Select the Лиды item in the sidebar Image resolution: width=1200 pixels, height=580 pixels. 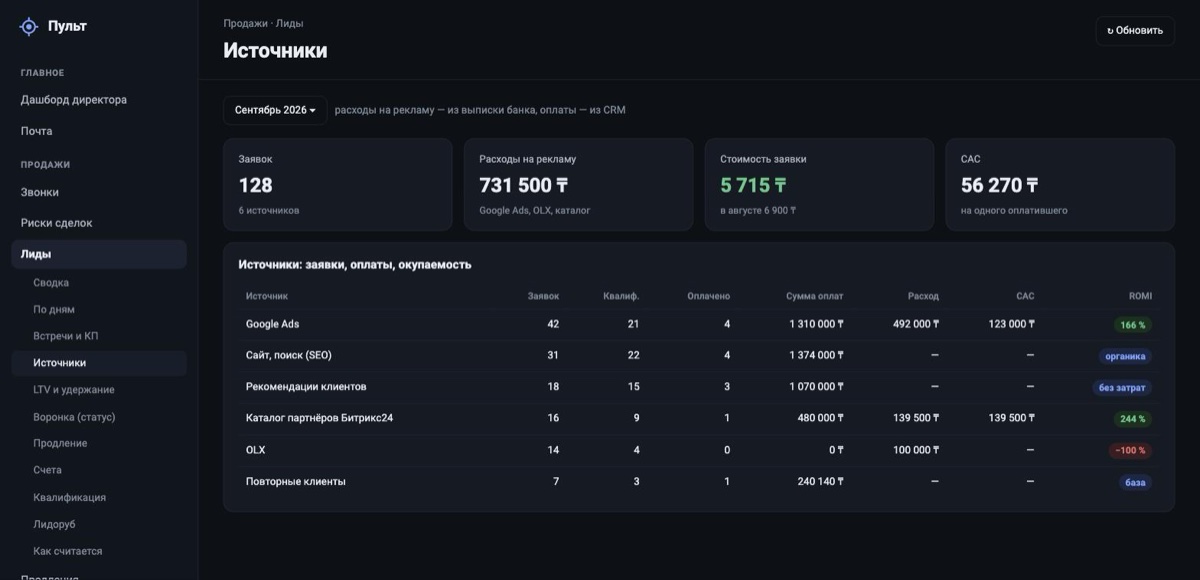99,254
